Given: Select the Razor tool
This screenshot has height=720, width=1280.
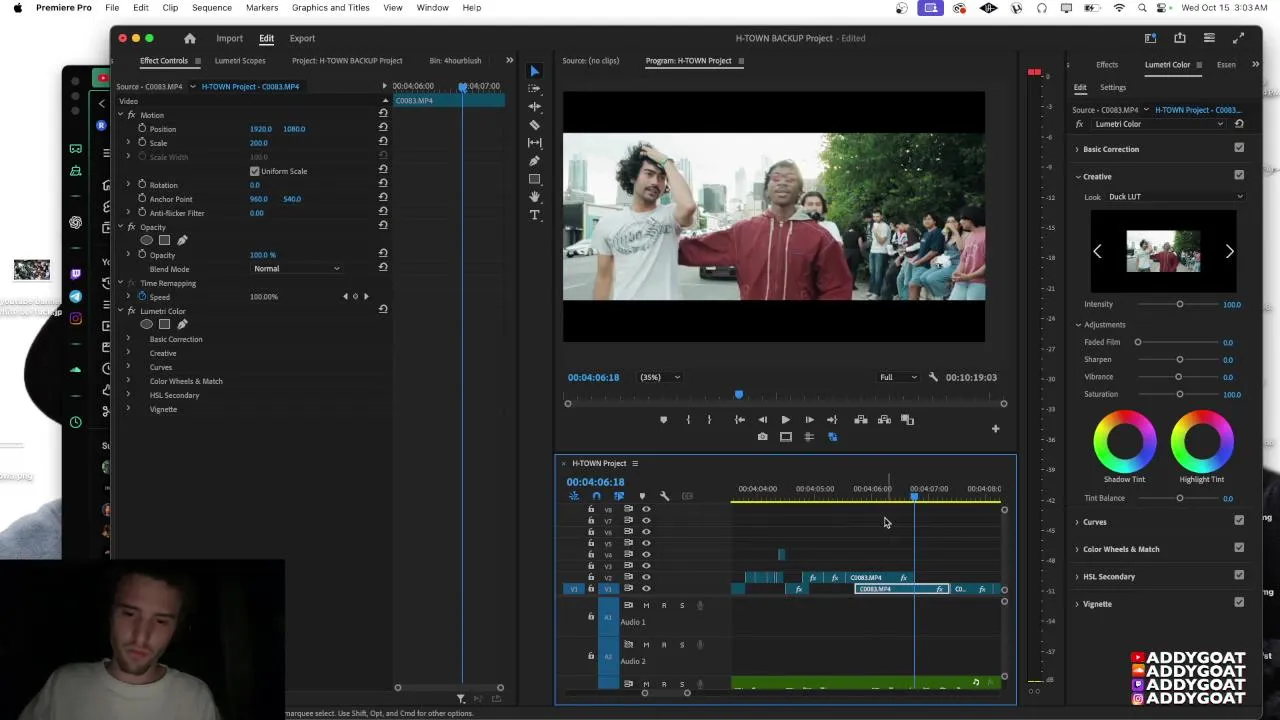Looking at the screenshot, I should click(534, 125).
